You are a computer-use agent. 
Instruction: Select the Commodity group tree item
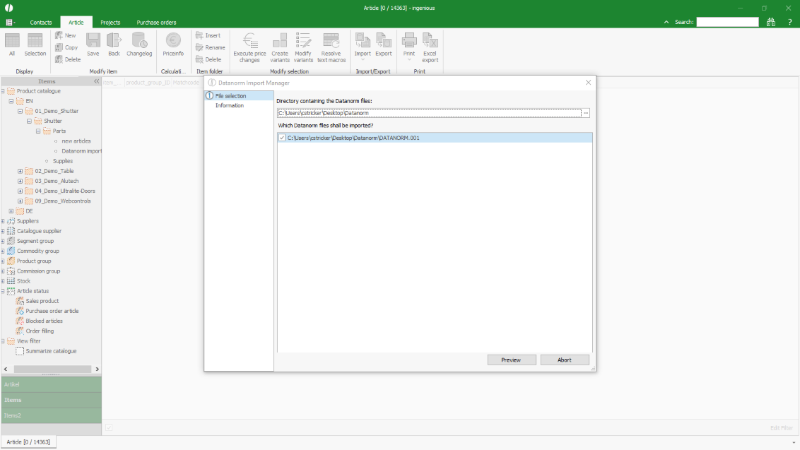[x=38, y=251]
